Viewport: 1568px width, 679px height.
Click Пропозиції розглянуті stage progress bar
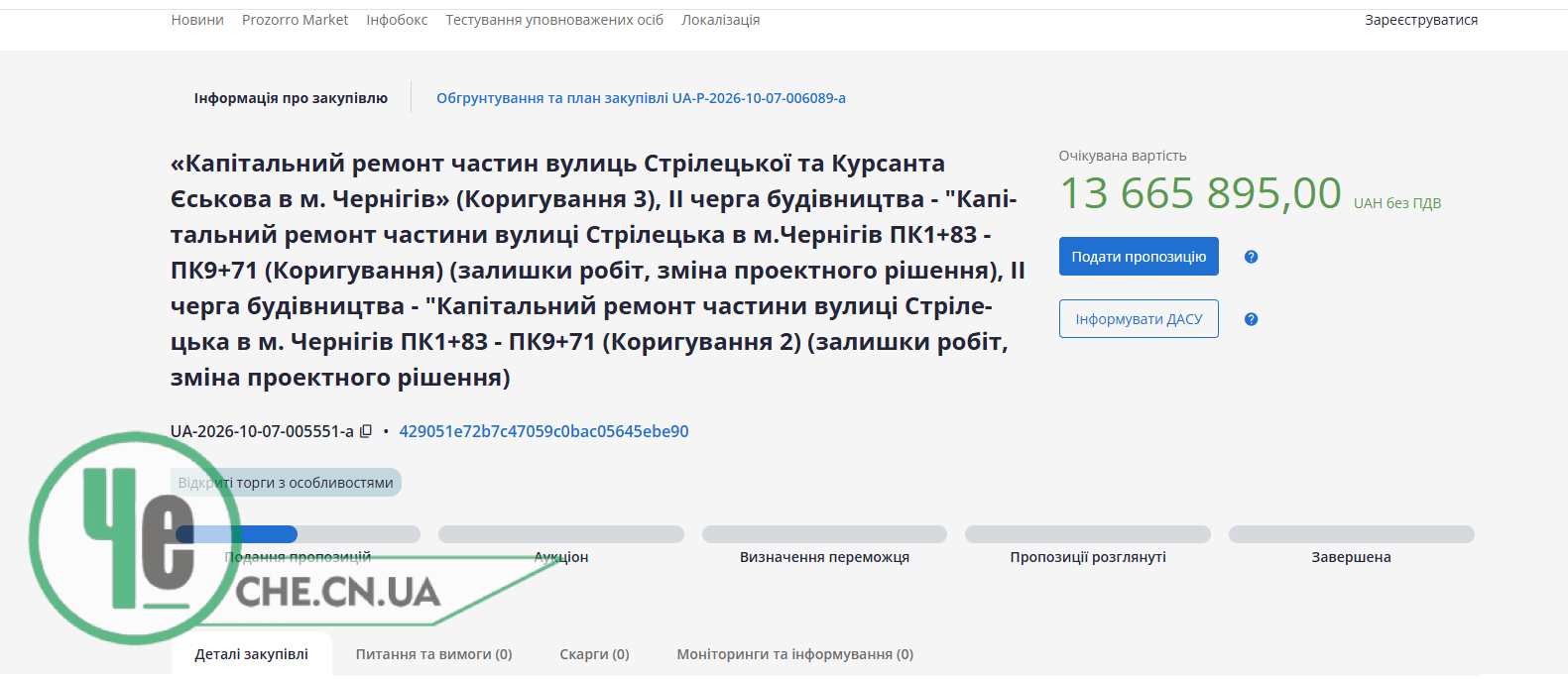point(1088,534)
